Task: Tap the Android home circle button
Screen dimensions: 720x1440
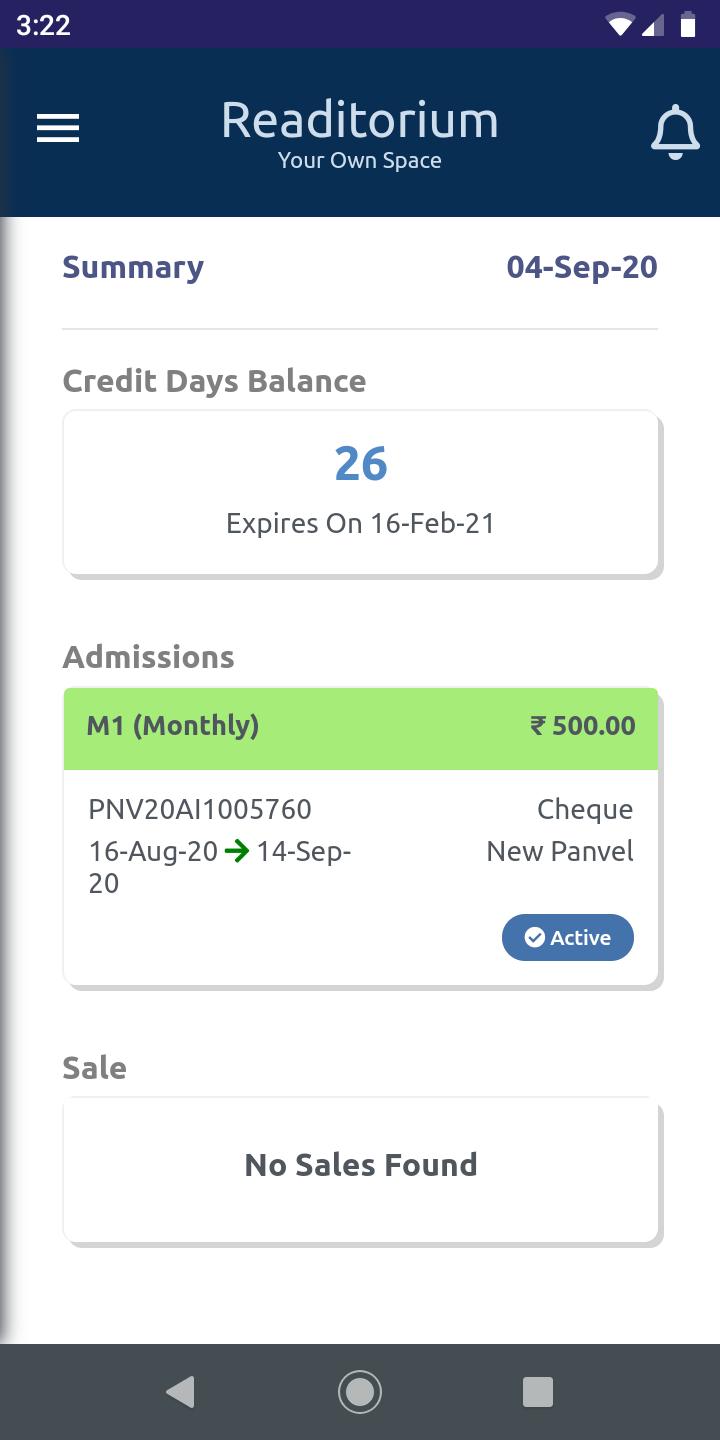Action: pos(360,1392)
